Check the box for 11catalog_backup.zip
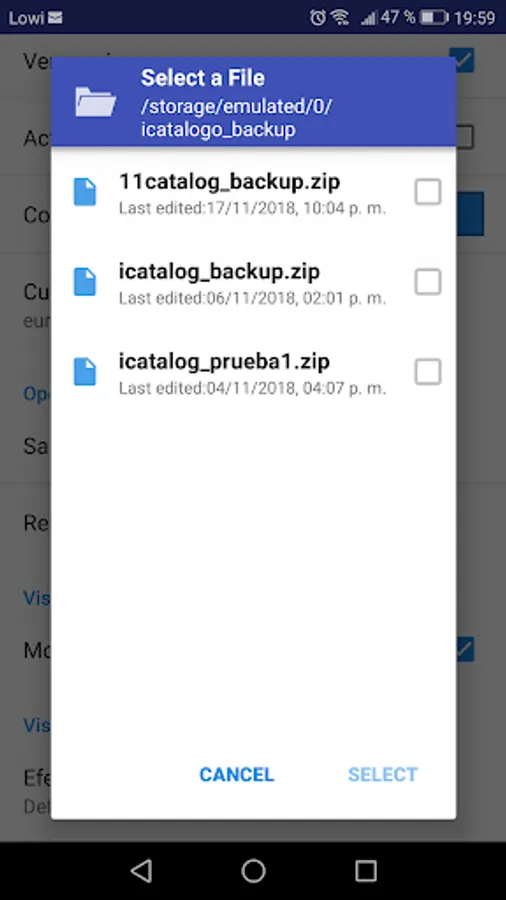Image resolution: width=506 pixels, height=900 pixels. pos(428,192)
